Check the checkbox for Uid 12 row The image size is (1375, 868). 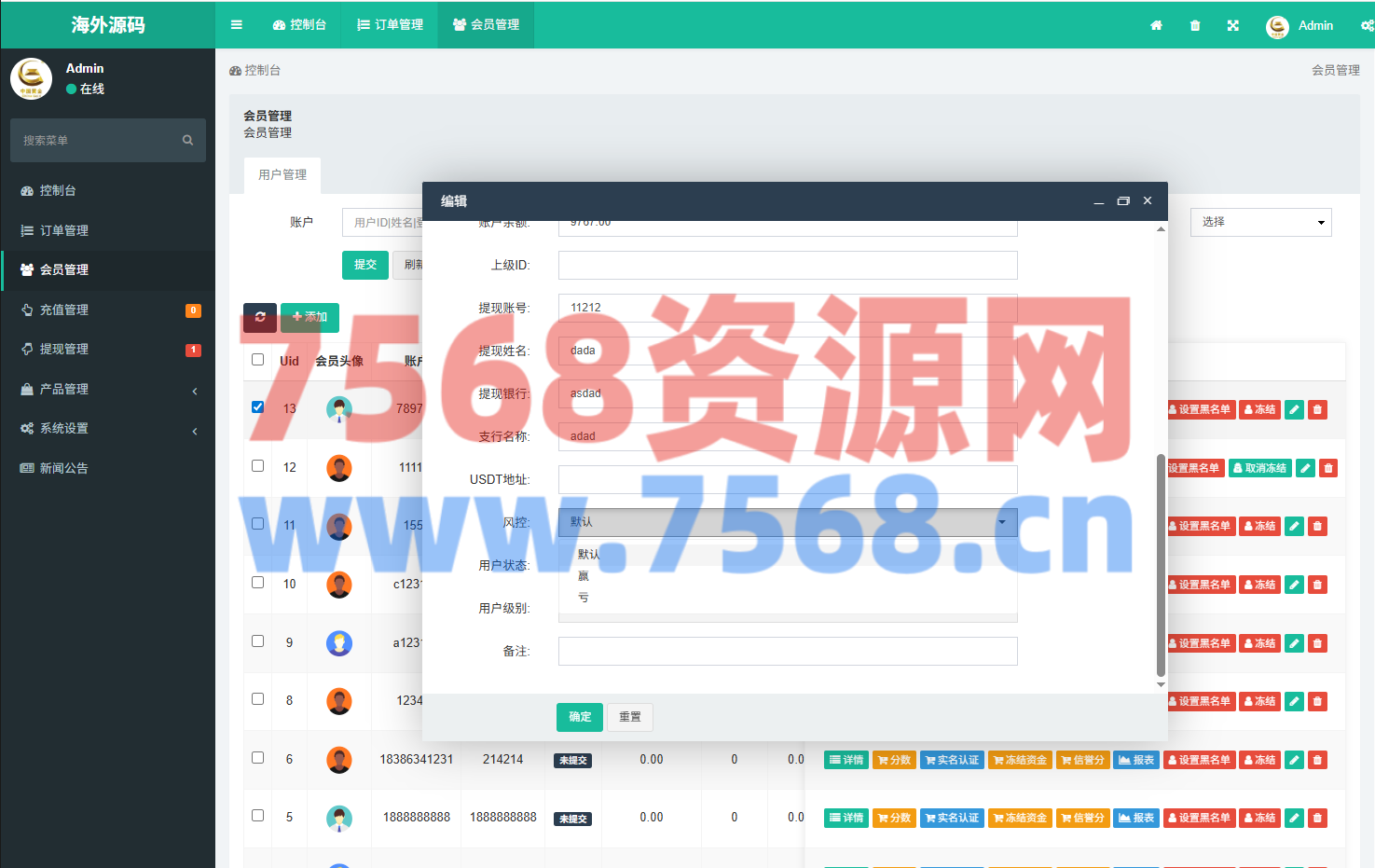point(258,465)
